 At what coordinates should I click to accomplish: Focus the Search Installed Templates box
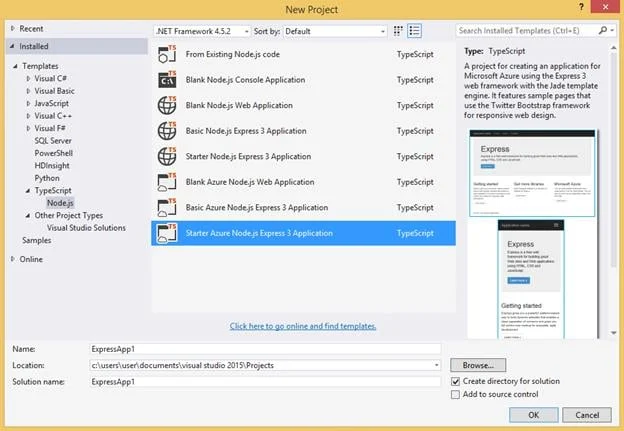click(x=526, y=31)
